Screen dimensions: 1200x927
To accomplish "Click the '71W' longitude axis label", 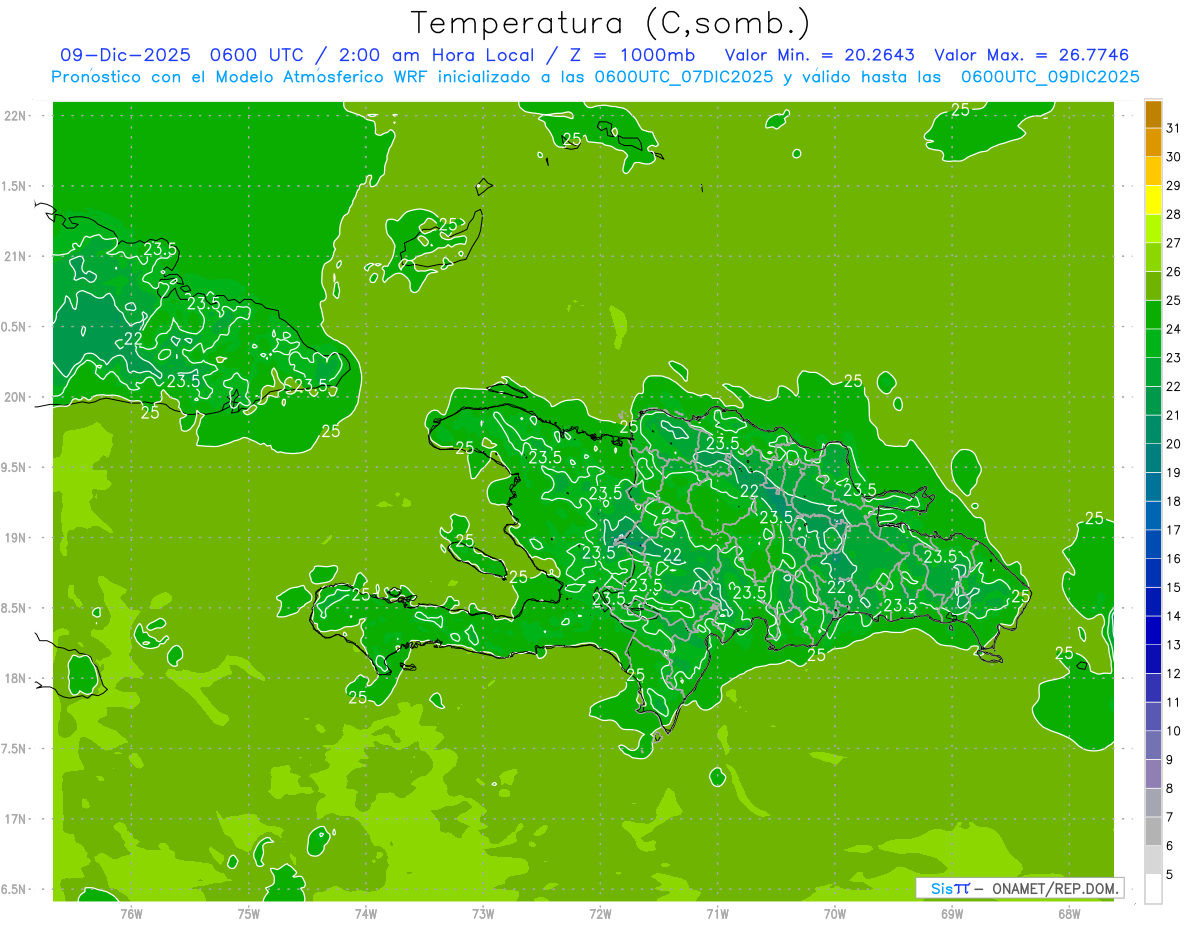I will click(717, 913).
